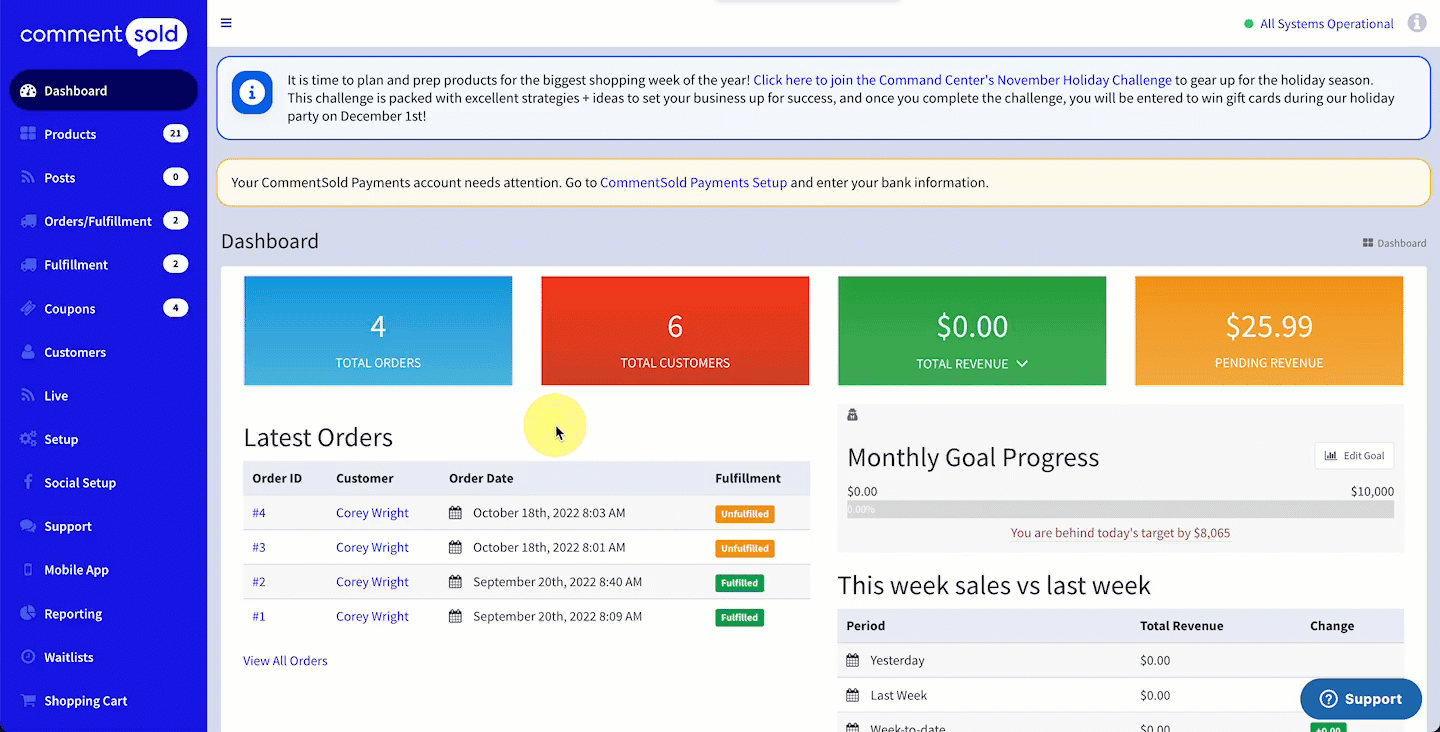Open order #2 link
The height and width of the screenshot is (732, 1440).
click(x=259, y=582)
